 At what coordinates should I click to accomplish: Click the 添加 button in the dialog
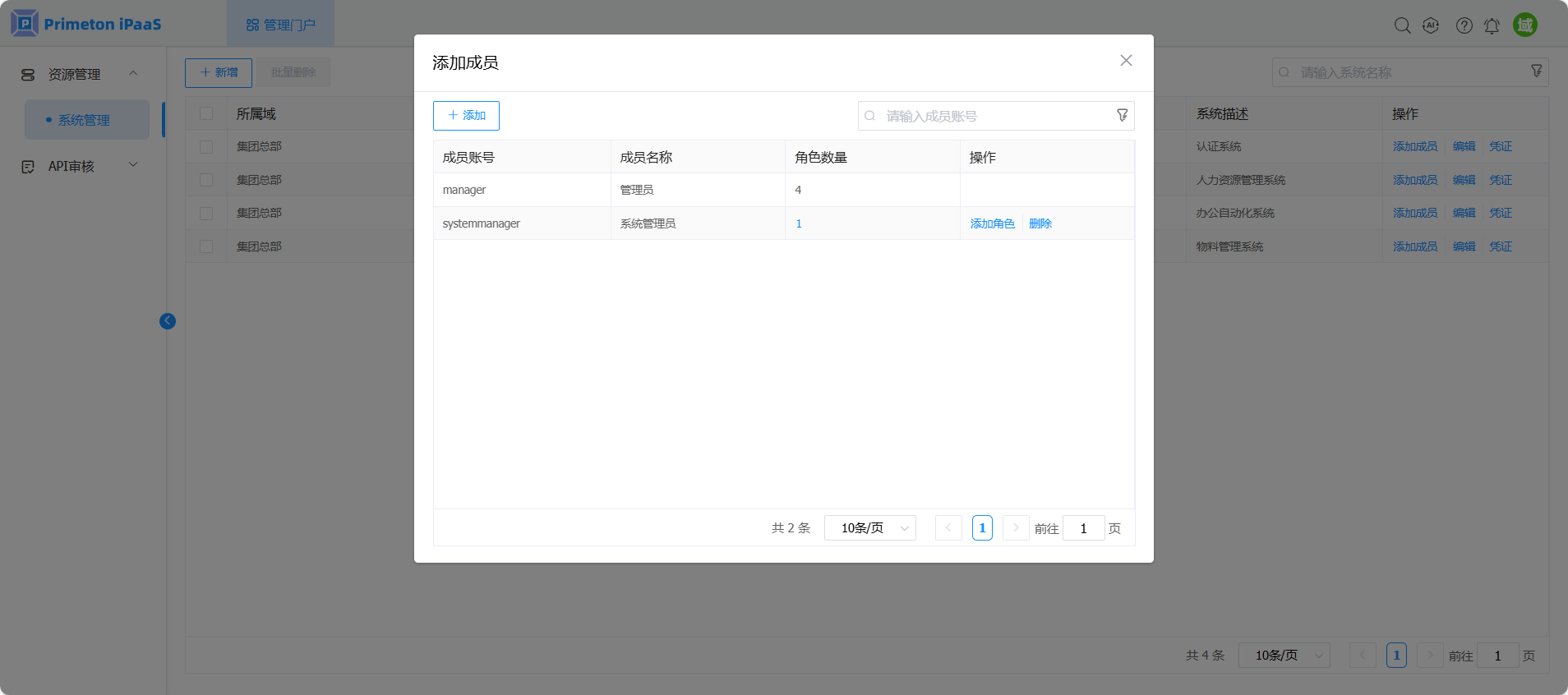click(x=466, y=116)
